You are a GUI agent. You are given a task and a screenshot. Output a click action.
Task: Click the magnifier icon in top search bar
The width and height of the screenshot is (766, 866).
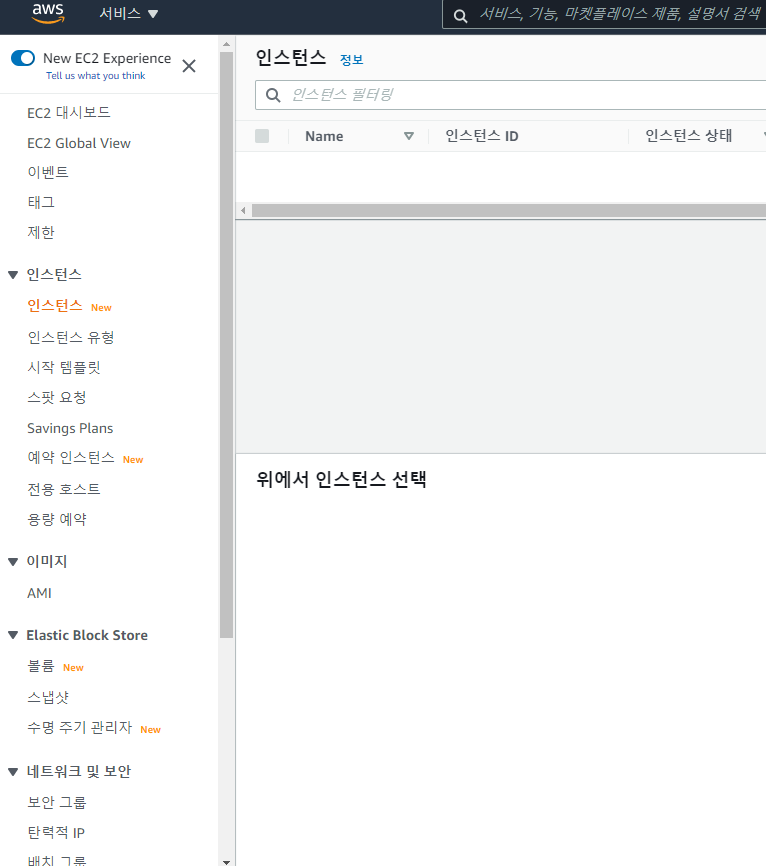(x=460, y=16)
